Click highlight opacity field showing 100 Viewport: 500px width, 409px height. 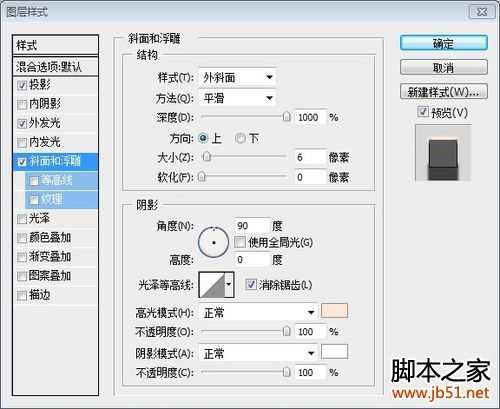point(310,332)
